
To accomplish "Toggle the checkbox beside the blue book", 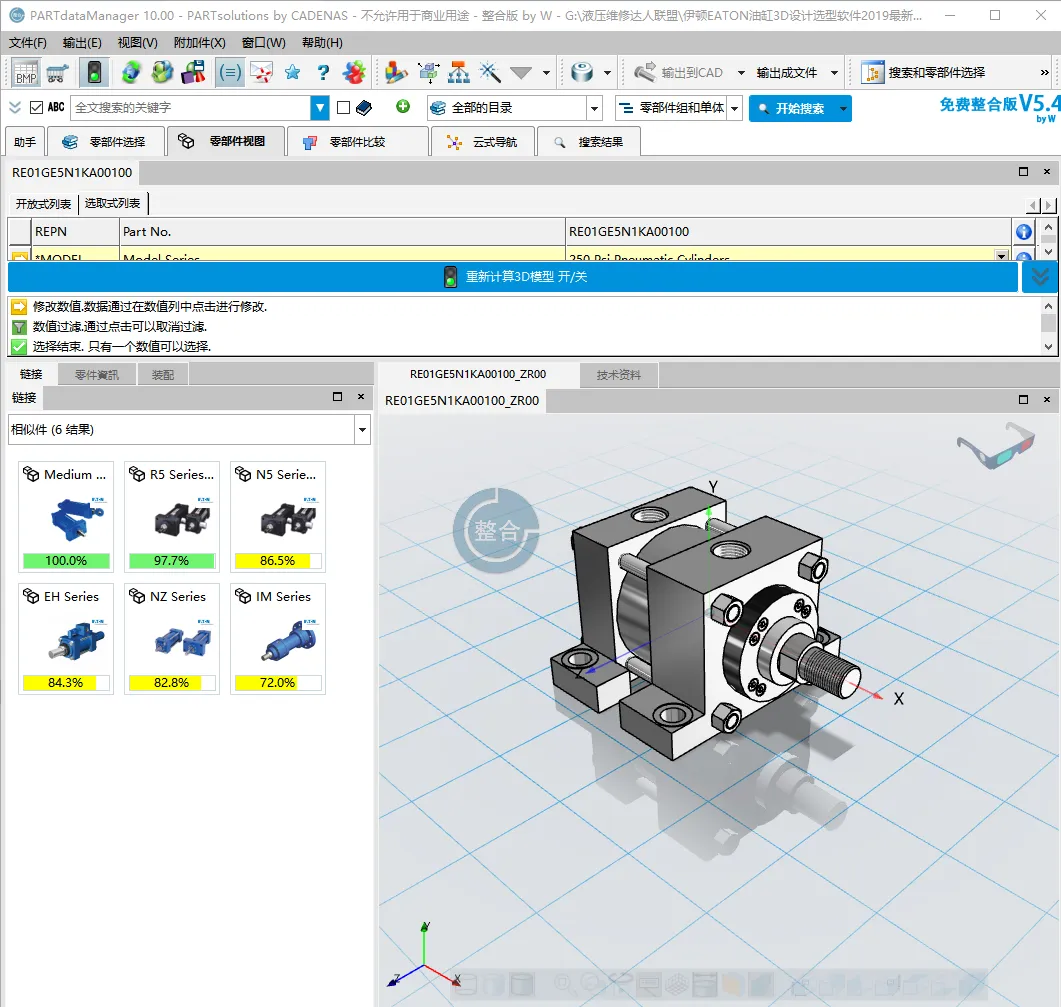I will click(343, 108).
